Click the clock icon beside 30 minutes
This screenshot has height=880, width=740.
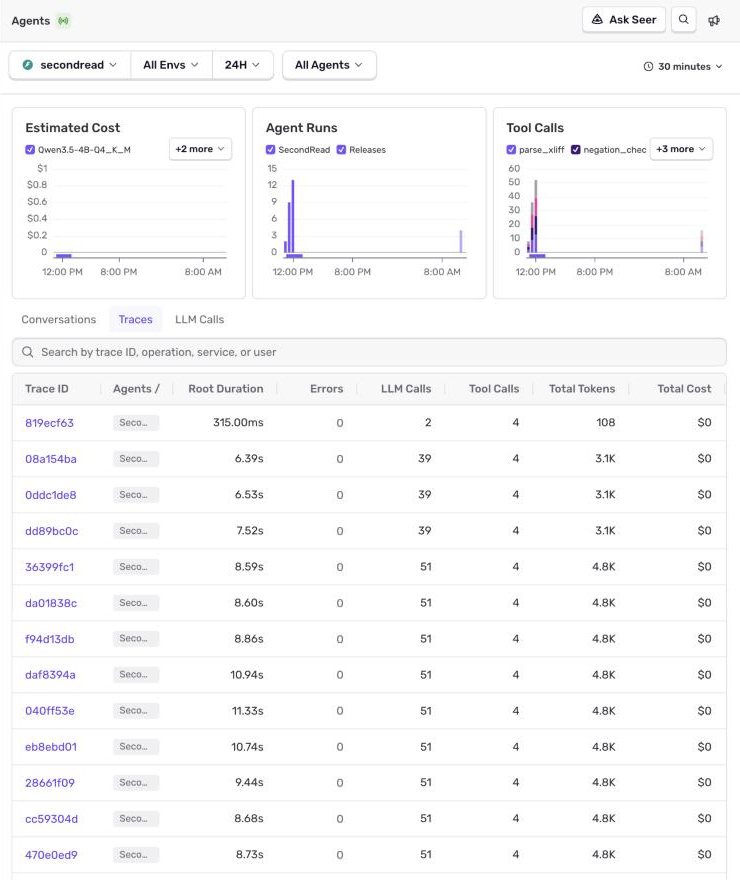[x=648, y=66]
